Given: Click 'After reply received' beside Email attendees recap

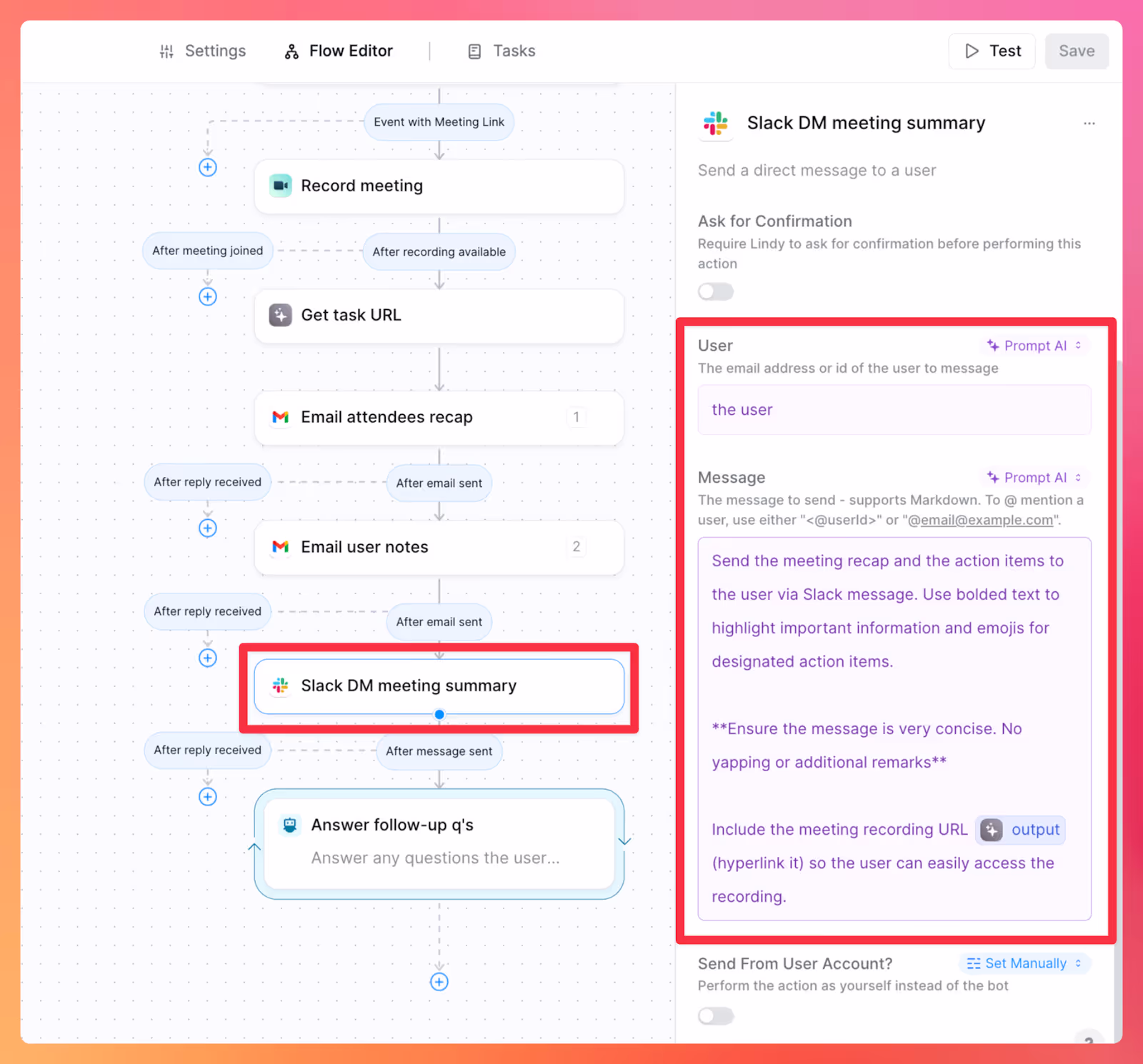Looking at the screenshot, I should (x=208, y=482).
